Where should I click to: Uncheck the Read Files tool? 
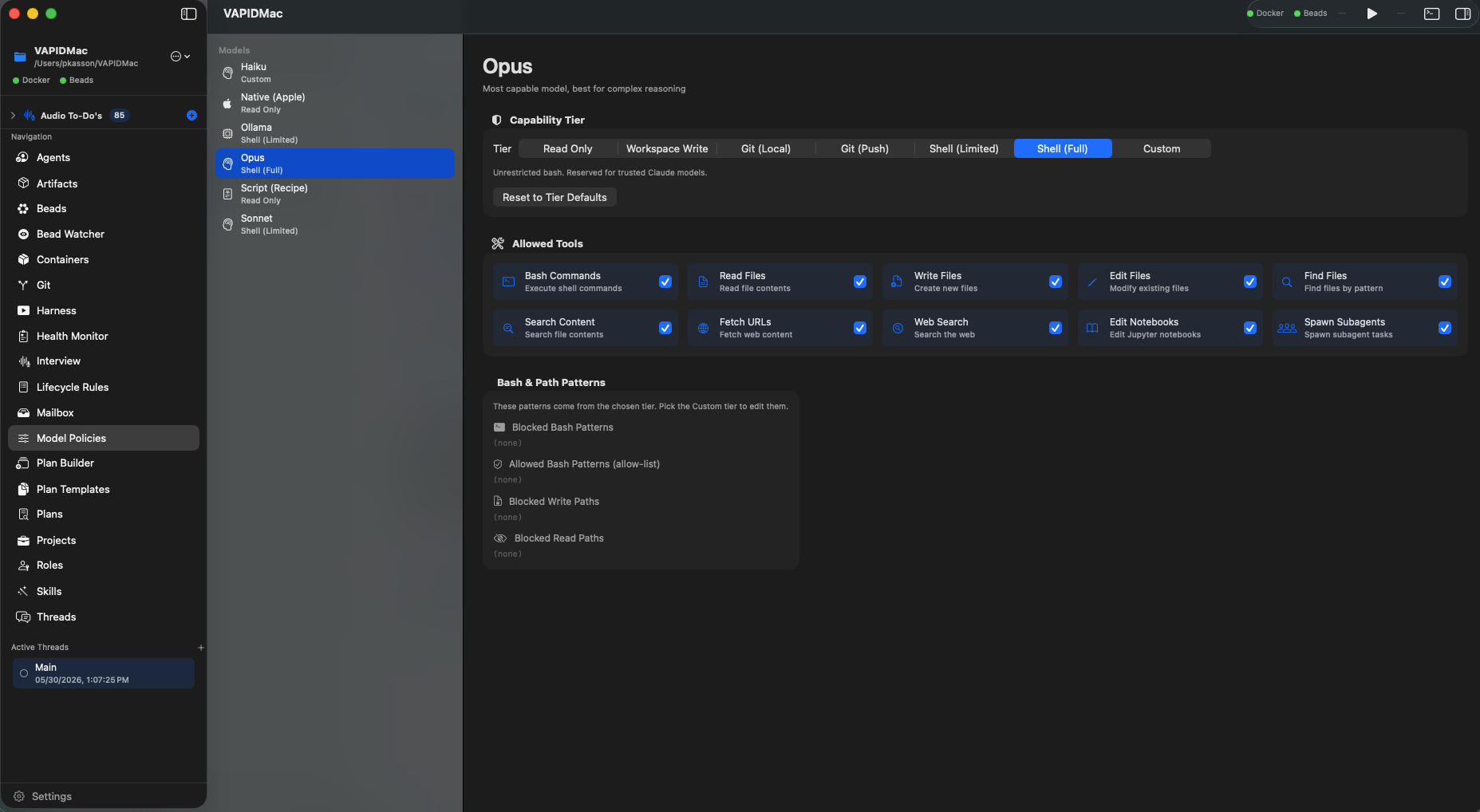860,282
